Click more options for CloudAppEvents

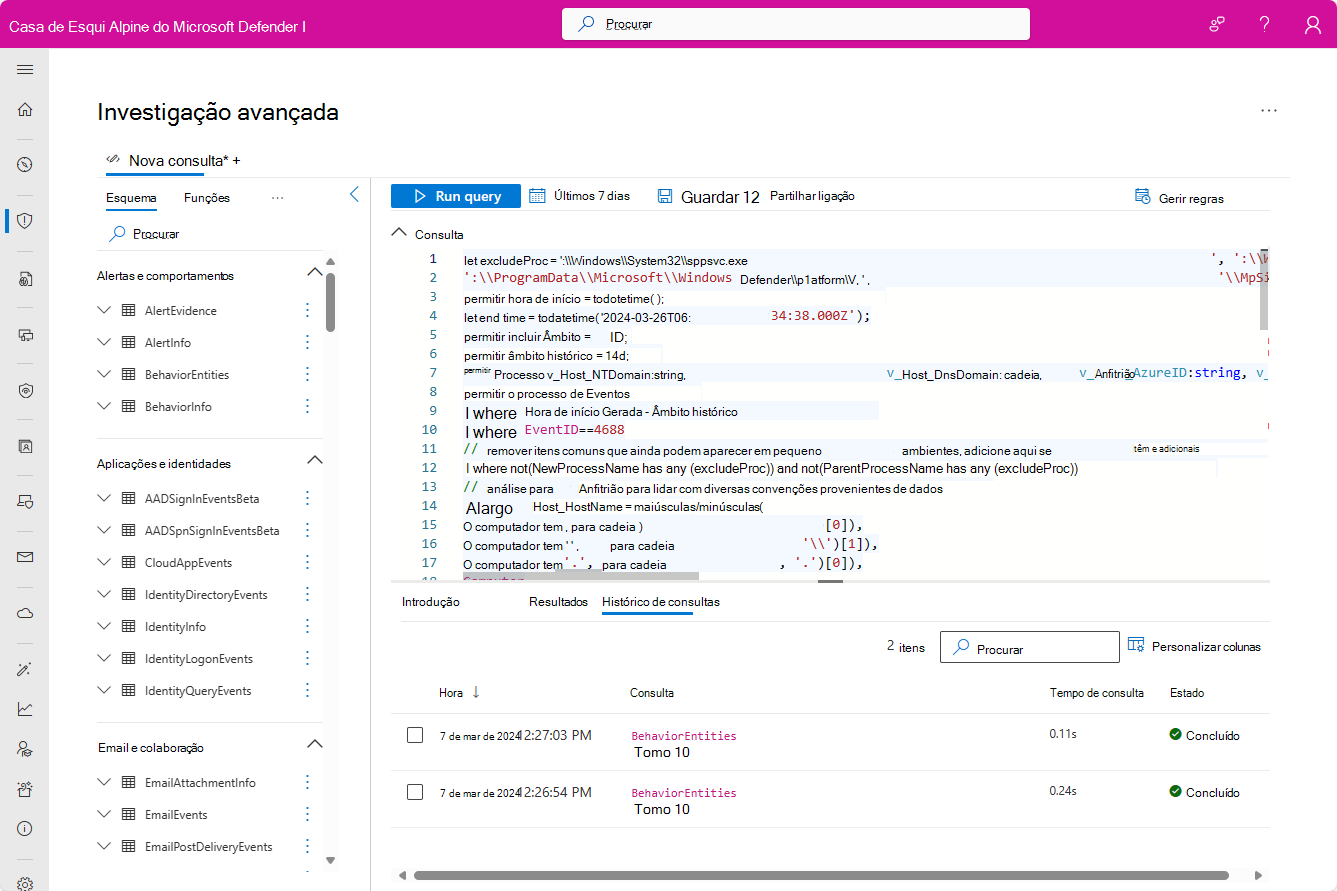click(x=307, y=563)
